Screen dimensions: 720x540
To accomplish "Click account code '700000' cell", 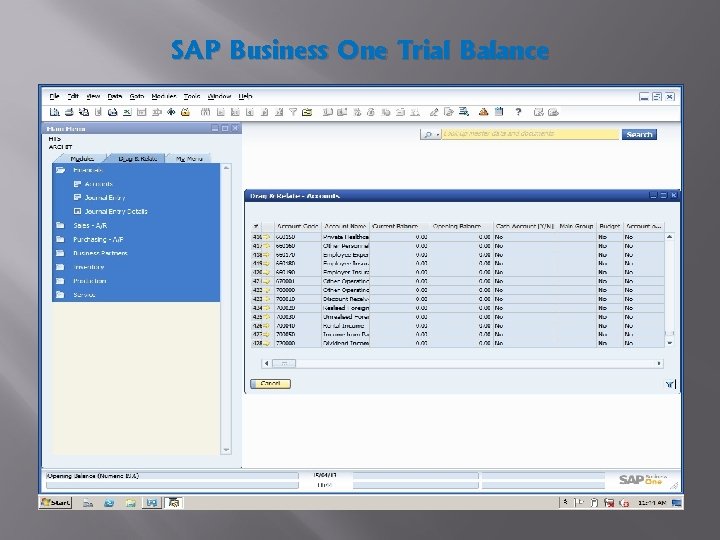I will coord(298,290).
